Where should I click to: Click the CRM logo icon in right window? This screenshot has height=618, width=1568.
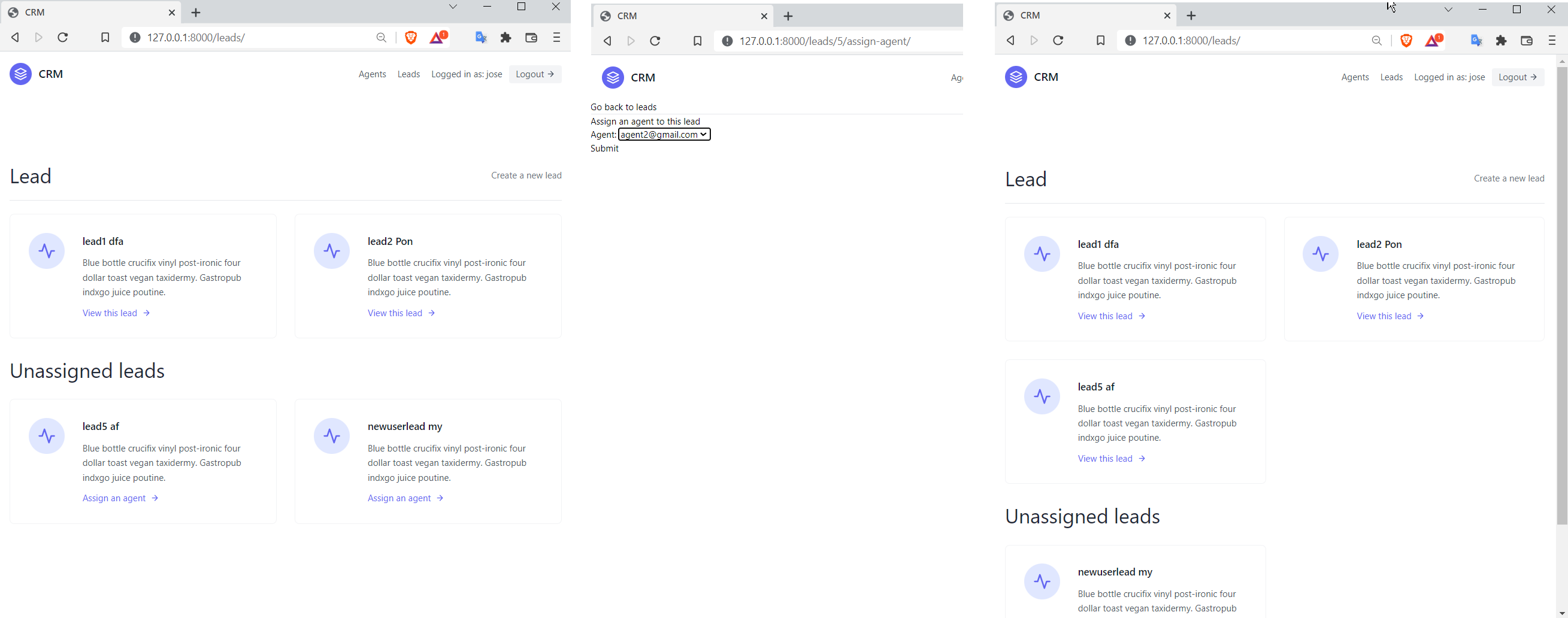pyautogui.click(x=1016, y=77)
